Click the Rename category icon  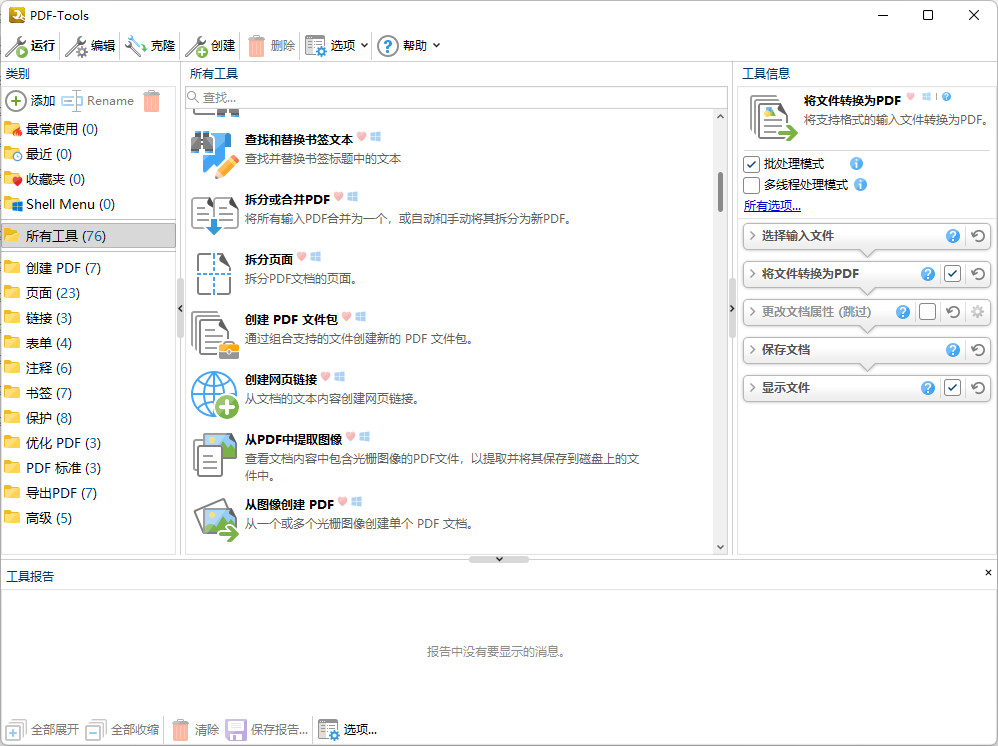[72, 101]
